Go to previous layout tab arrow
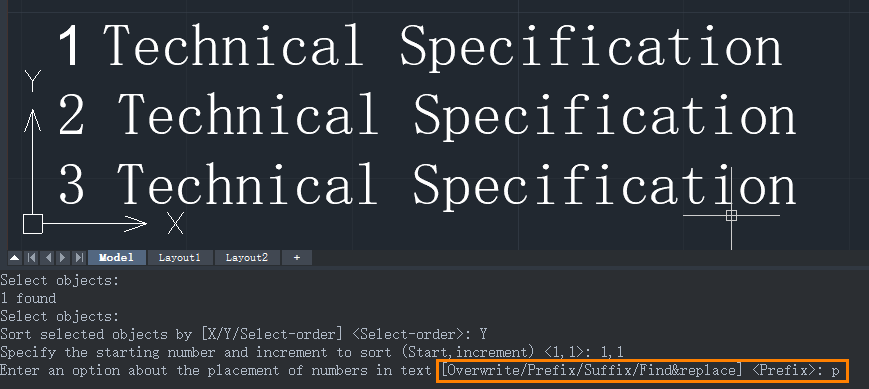Image resolution: width=869 pixels, height=389 pixels. click(x=48, y=258)
